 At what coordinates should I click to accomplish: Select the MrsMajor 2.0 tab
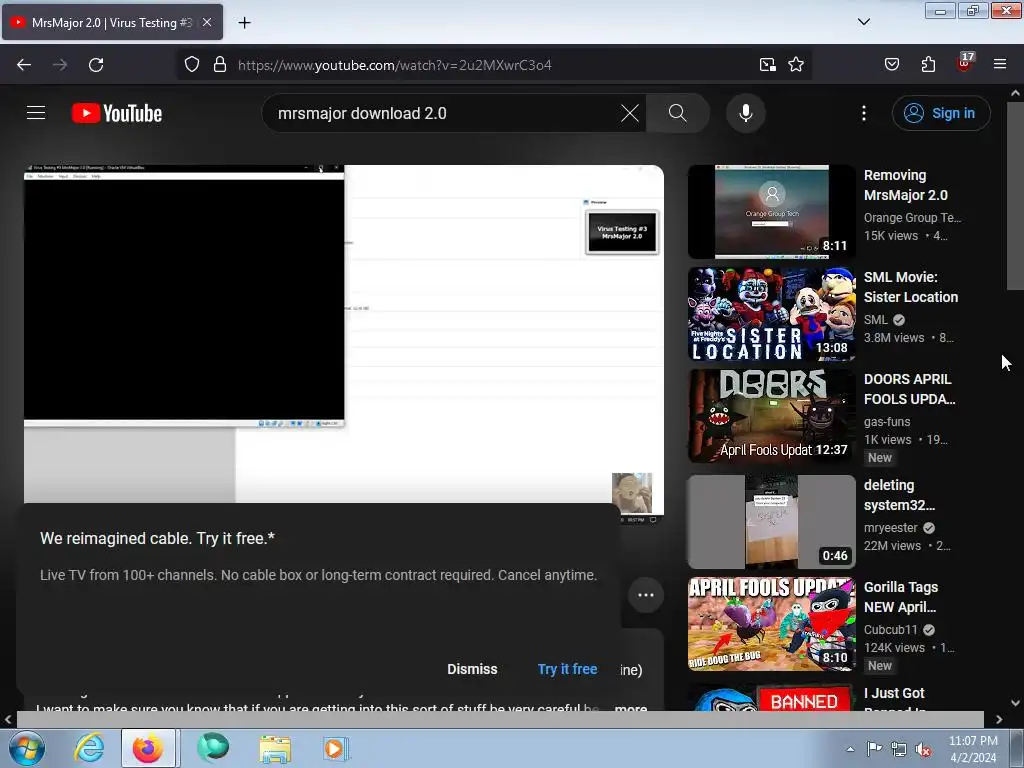click(x=112, y=22)
